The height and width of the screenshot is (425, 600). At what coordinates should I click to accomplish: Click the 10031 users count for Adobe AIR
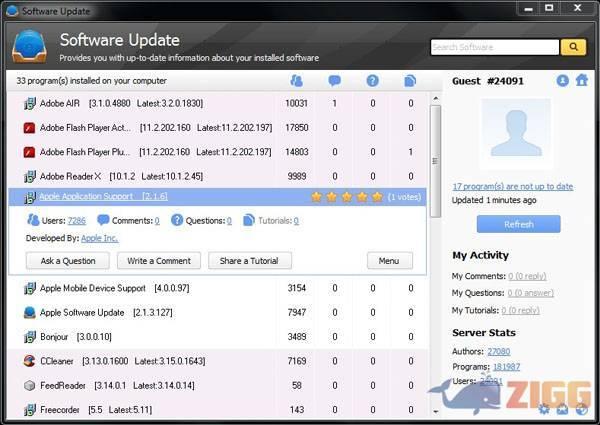297,103
